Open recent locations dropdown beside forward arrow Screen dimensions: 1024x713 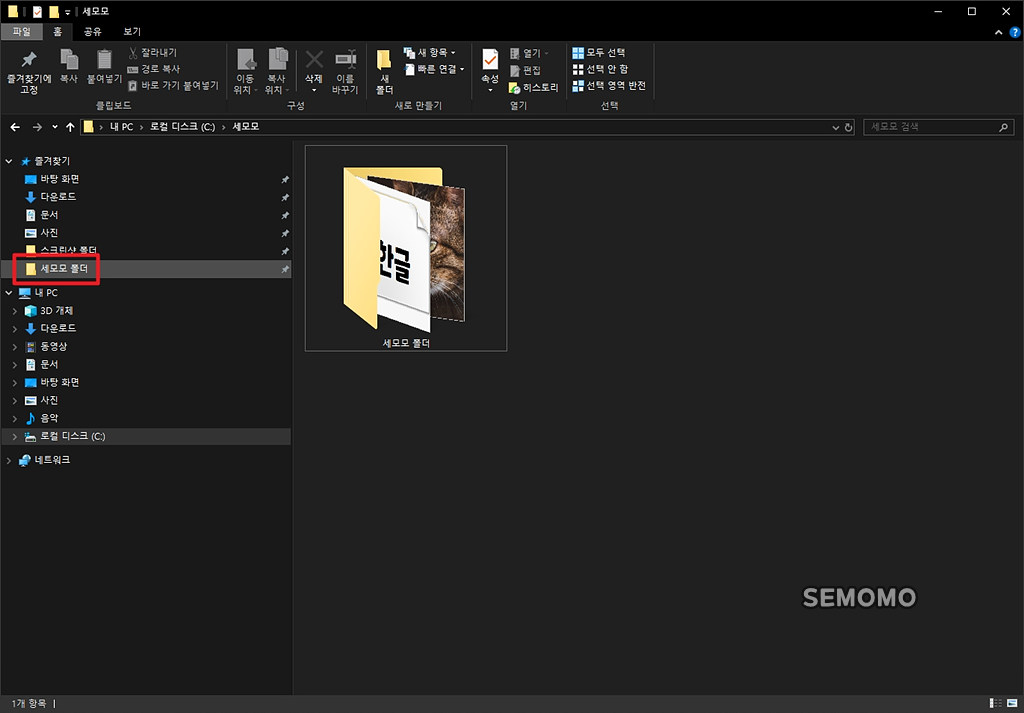[55, 127]
